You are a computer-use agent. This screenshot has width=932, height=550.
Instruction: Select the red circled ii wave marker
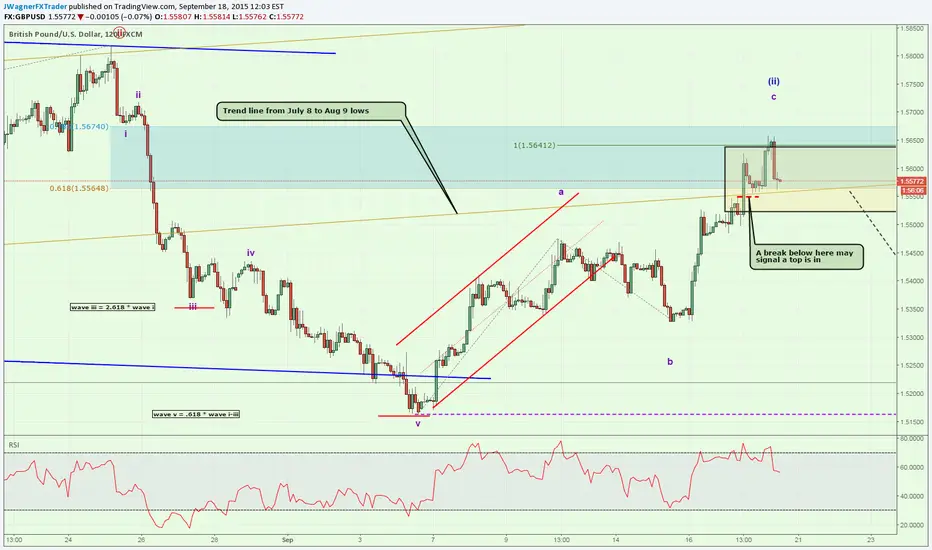pyautogui.click(x=119, y=32)
